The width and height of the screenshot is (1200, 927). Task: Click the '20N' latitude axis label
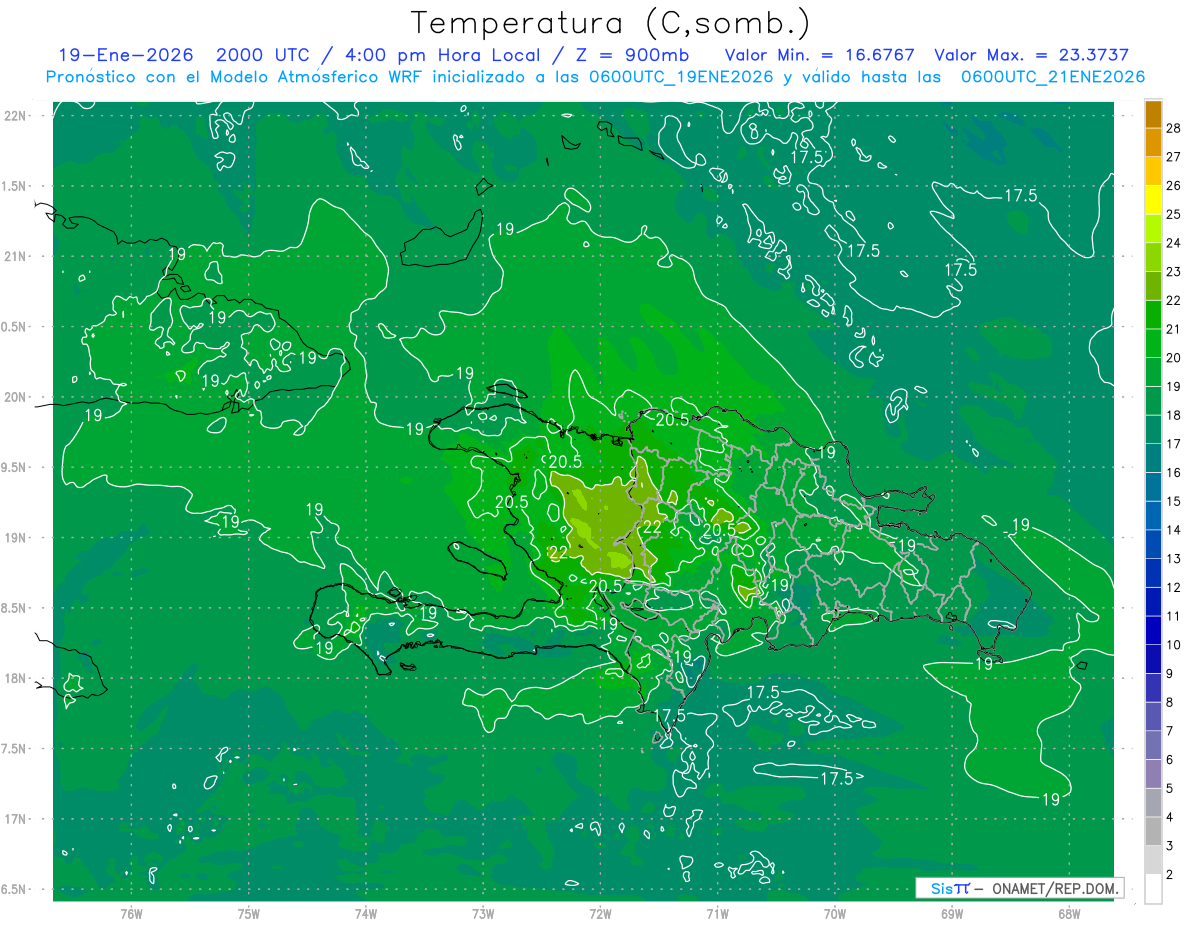[16, 397]
